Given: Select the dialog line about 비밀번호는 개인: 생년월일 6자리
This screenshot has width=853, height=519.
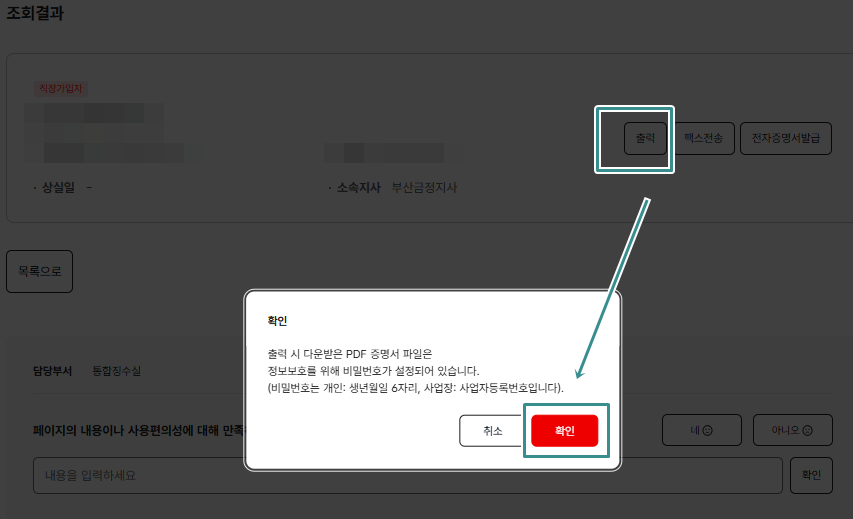Looking at the screenshot, I should pos(416,388).
